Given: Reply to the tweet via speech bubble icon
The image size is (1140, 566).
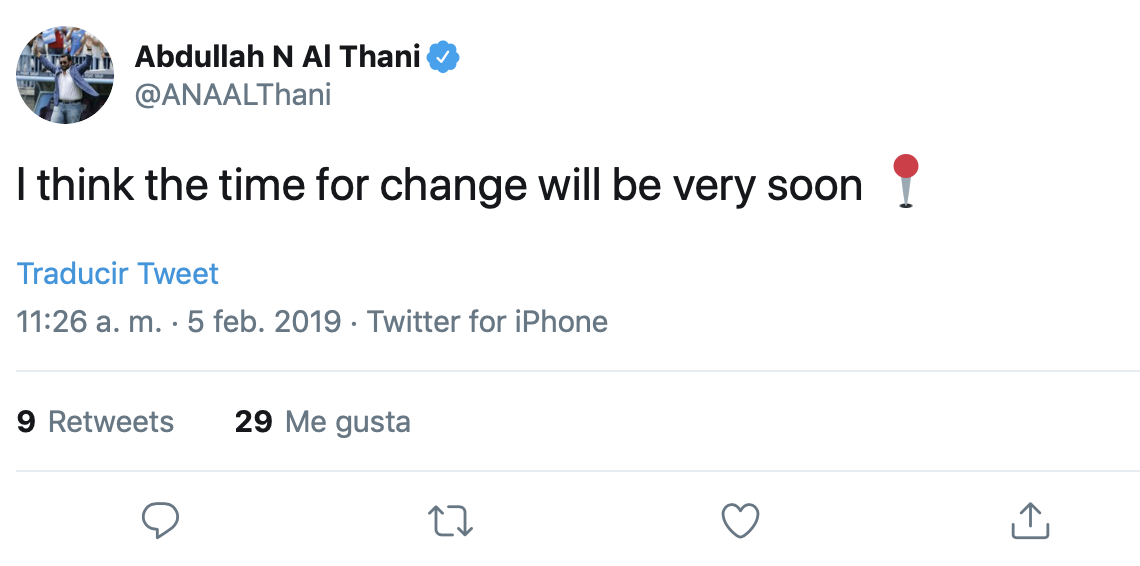Looking at the screenshot, I should coord(160,520).
